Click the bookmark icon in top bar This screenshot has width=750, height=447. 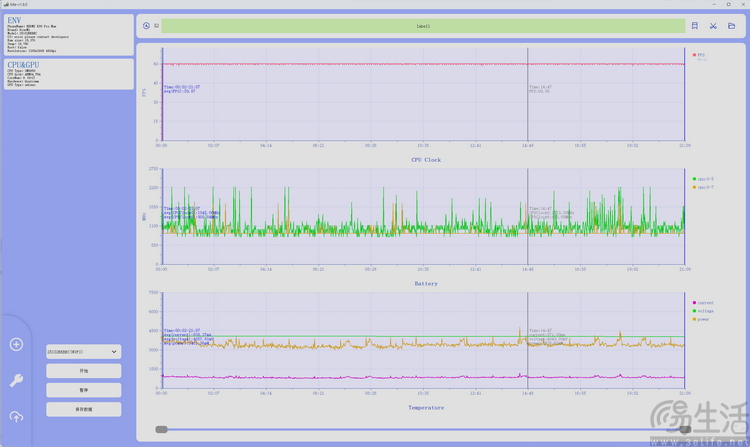(695, 26)
